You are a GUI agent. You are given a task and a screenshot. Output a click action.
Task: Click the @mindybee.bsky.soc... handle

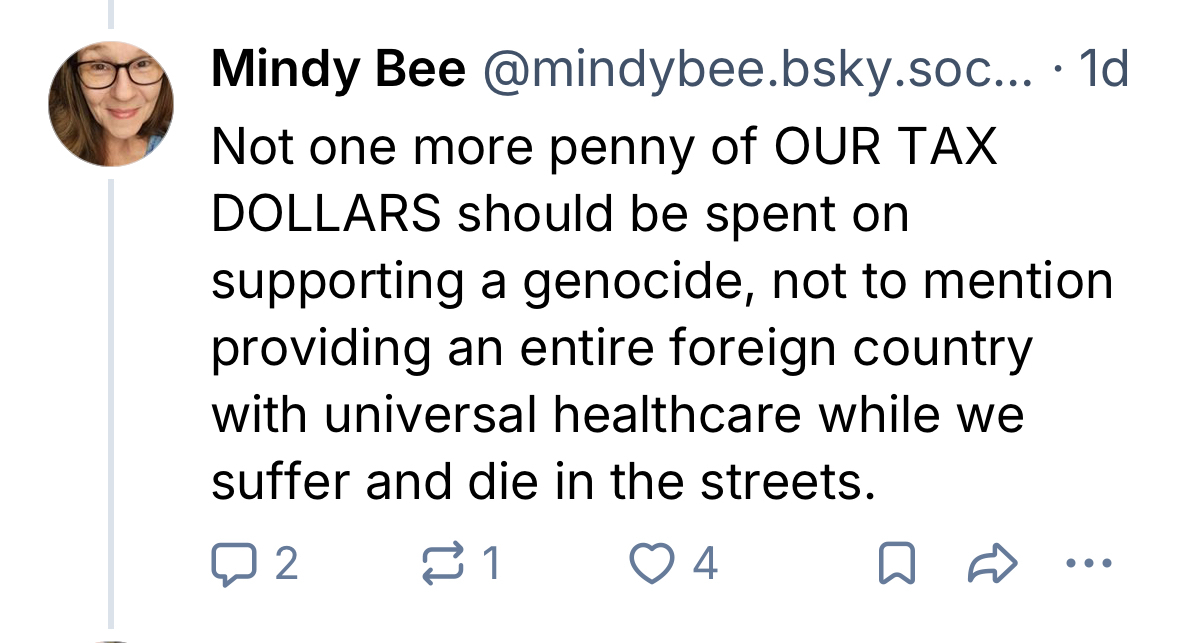point(757,70)
